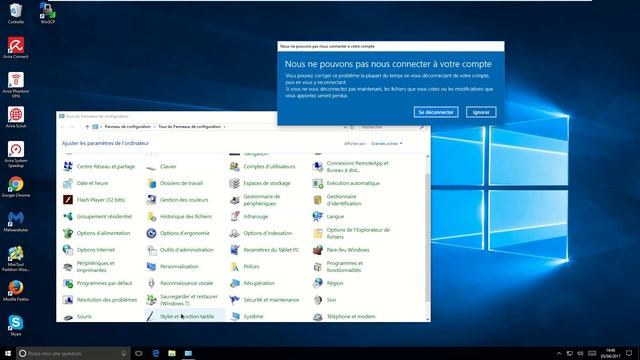Open Comptes d'utilisateurs

pos(262,167)
